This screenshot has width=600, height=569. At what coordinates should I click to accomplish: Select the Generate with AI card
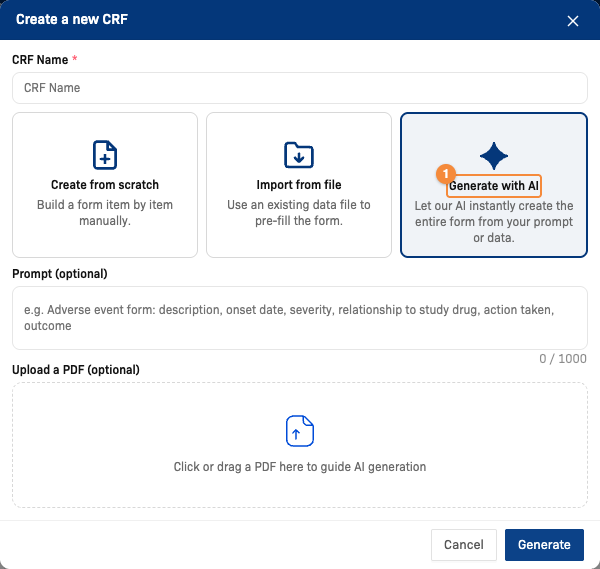tap(494, 185)
